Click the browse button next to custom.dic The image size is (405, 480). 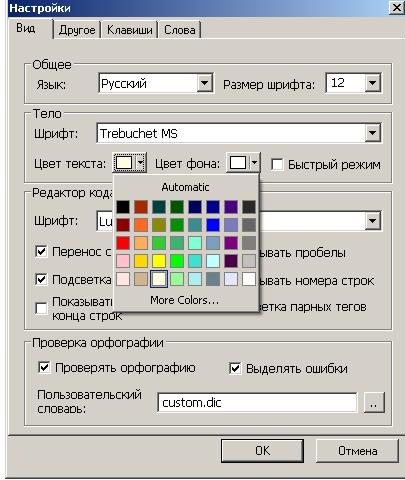click(x=374, y=403)
